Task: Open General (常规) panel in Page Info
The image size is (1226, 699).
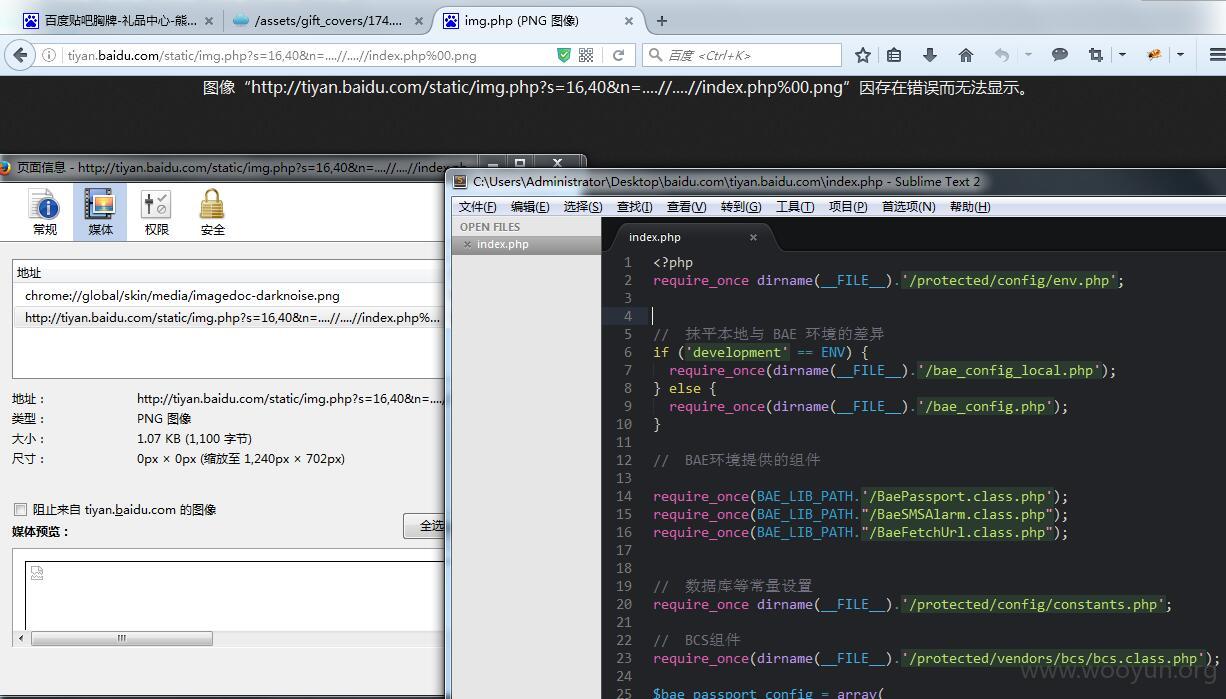Action: click(x=45, y=212)
